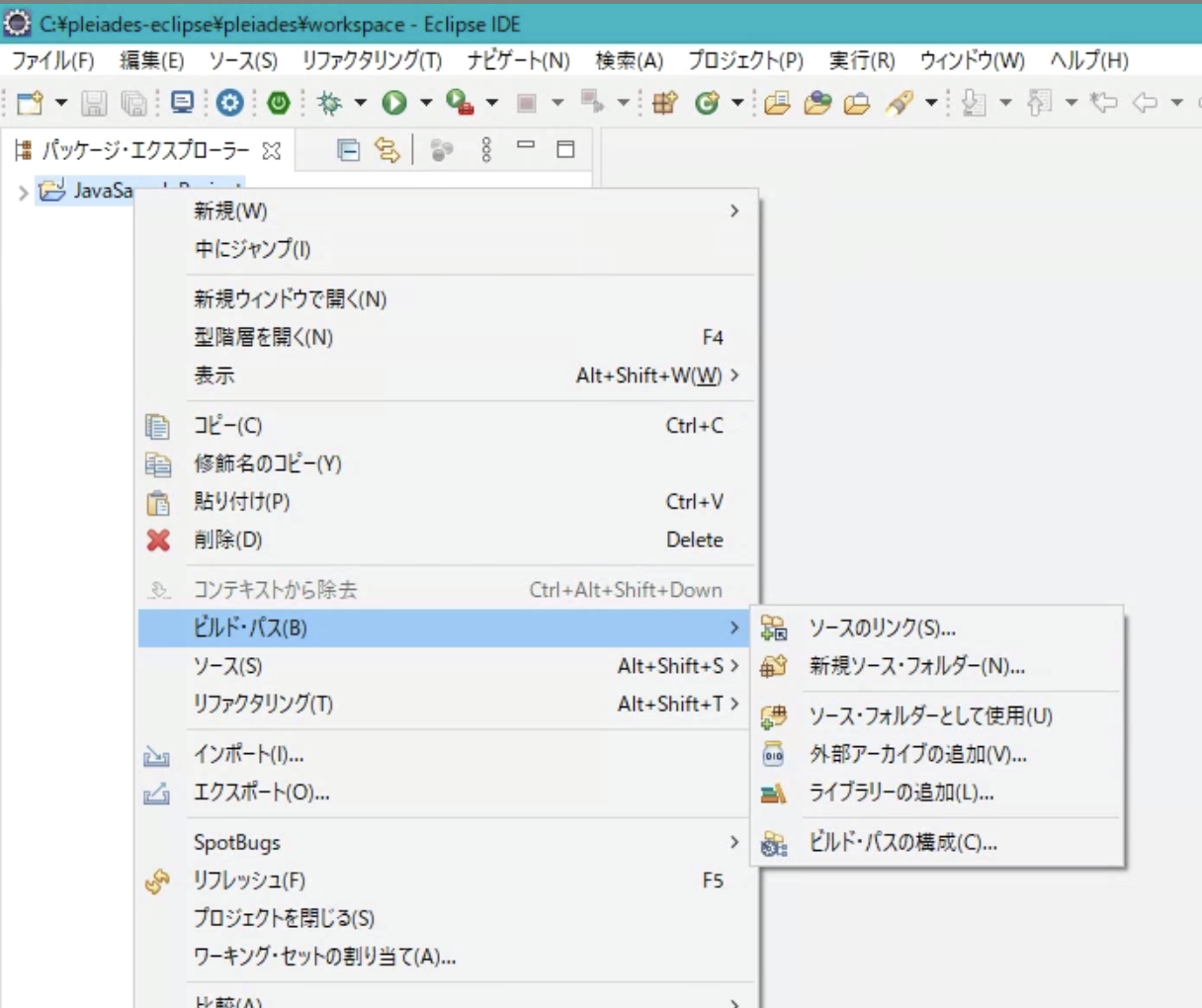Open the 実行(R) menu
Image resolution: width=1202 pixels, height=1008 pixels.
(x=862, y=60)
